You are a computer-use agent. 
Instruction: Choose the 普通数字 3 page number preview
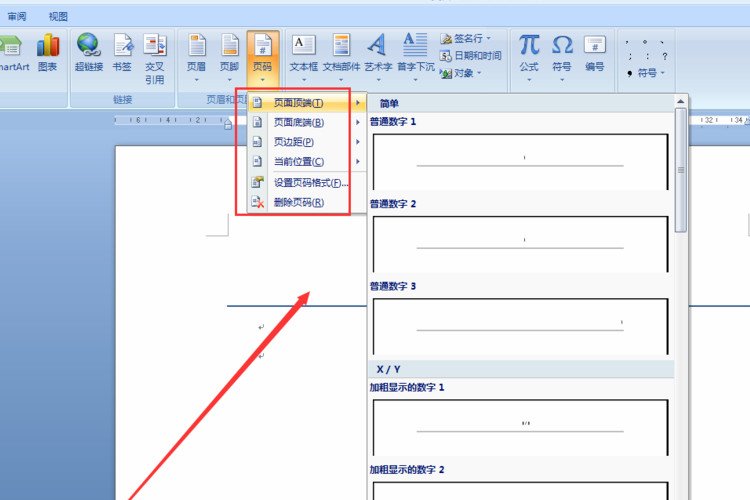tap(520, 326)
